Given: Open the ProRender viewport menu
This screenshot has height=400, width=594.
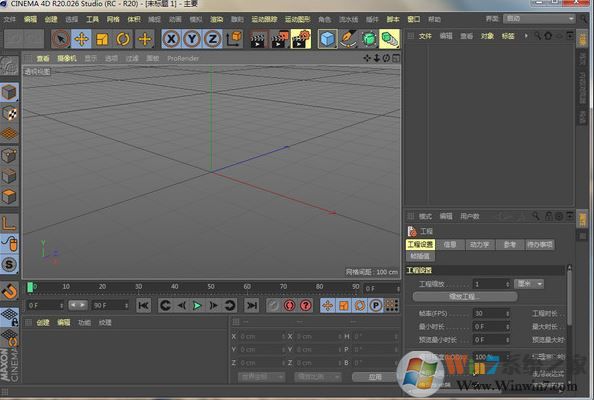Looking at the screenshot, I should [183, 58].
